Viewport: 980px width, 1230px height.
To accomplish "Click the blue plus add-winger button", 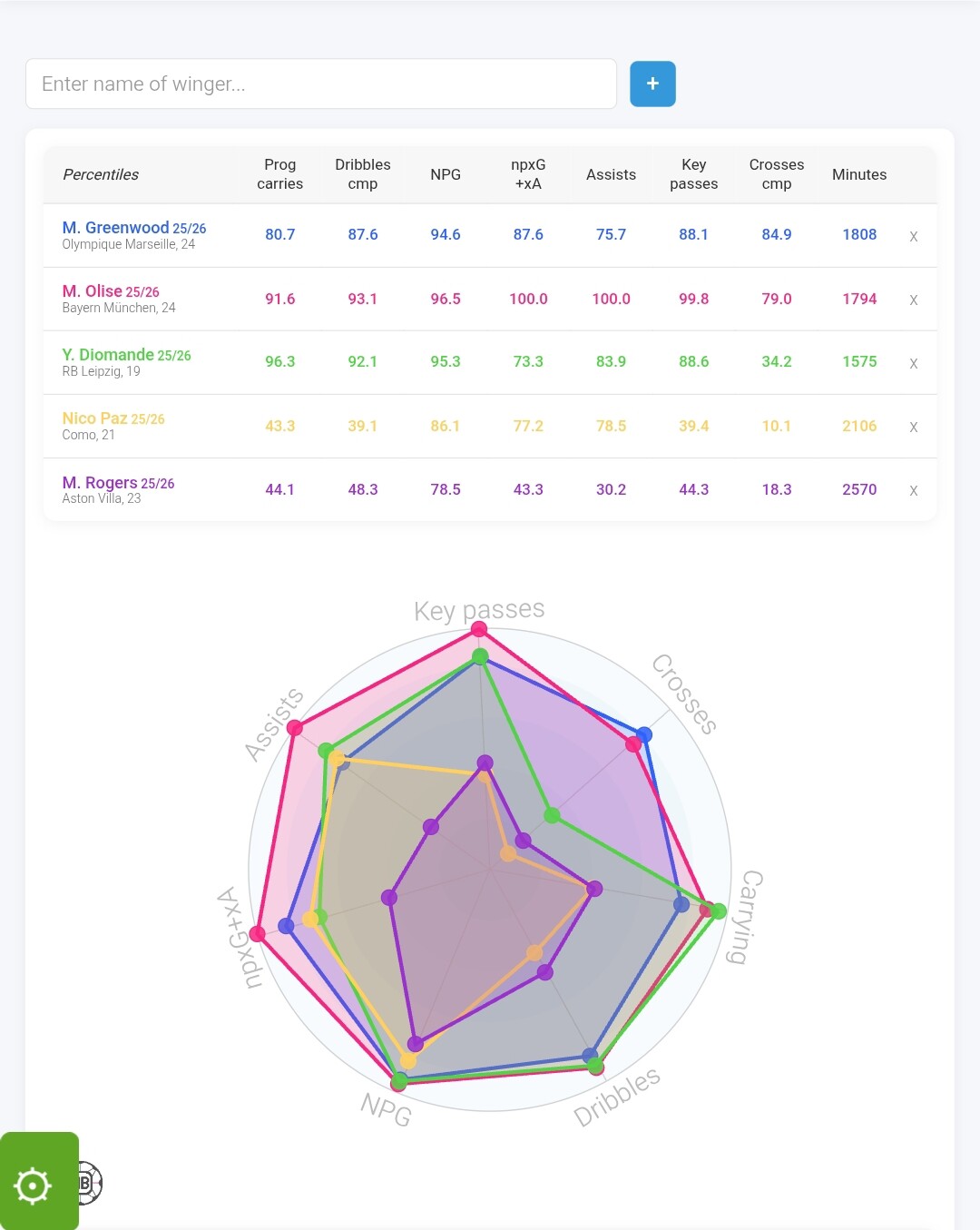I will tap(652, 84).
